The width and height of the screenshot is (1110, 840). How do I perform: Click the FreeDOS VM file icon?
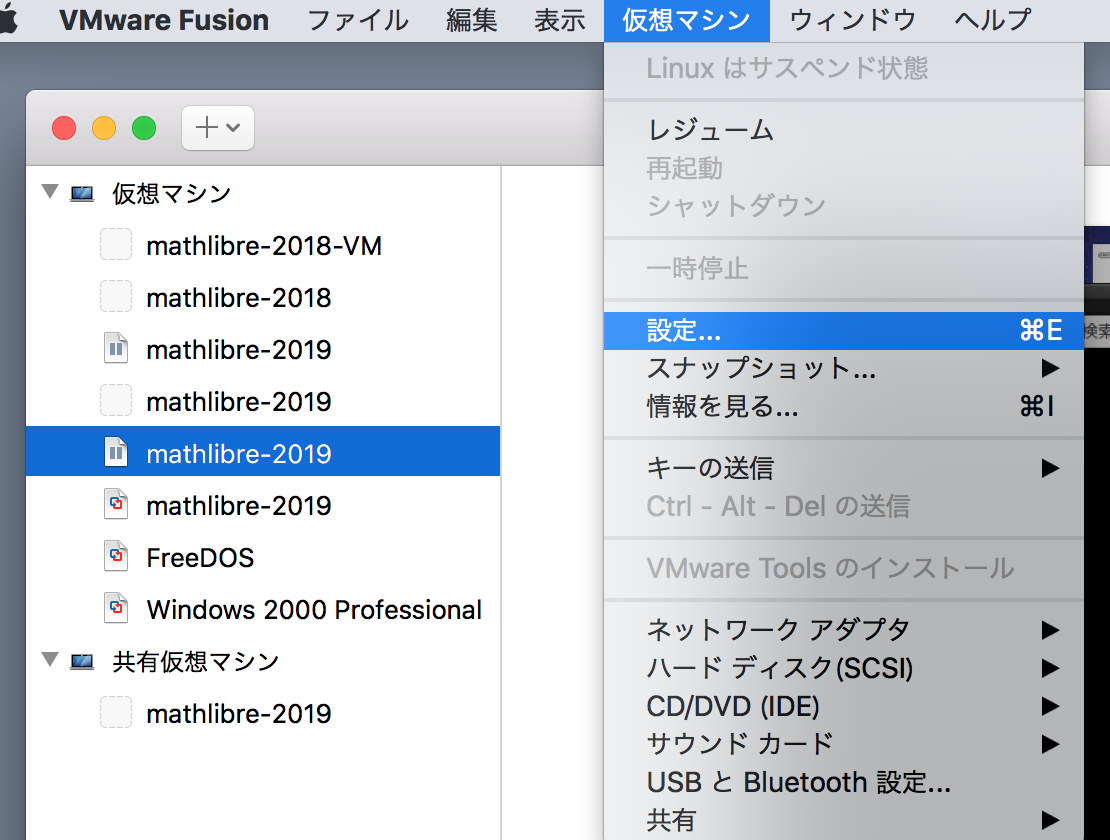tap(115, 556)
